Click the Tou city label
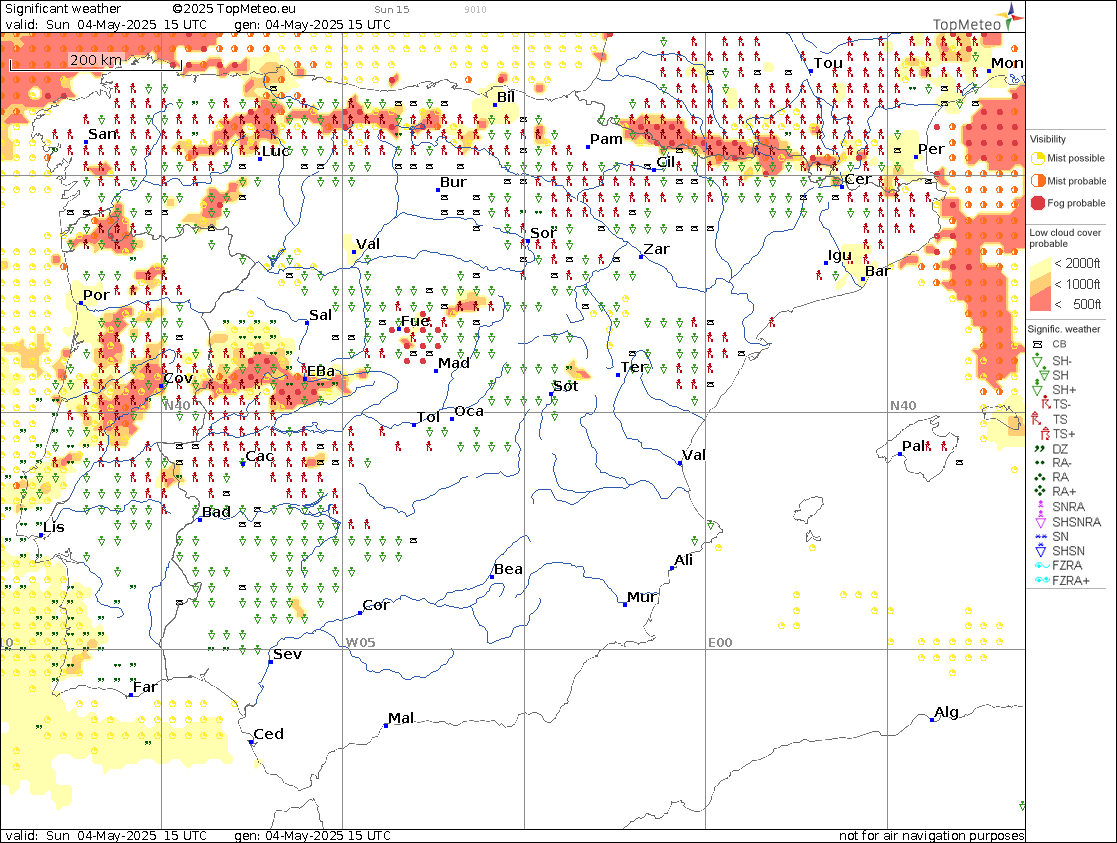Viewport: 1117px width, 843px height. [x=828, y=63]
